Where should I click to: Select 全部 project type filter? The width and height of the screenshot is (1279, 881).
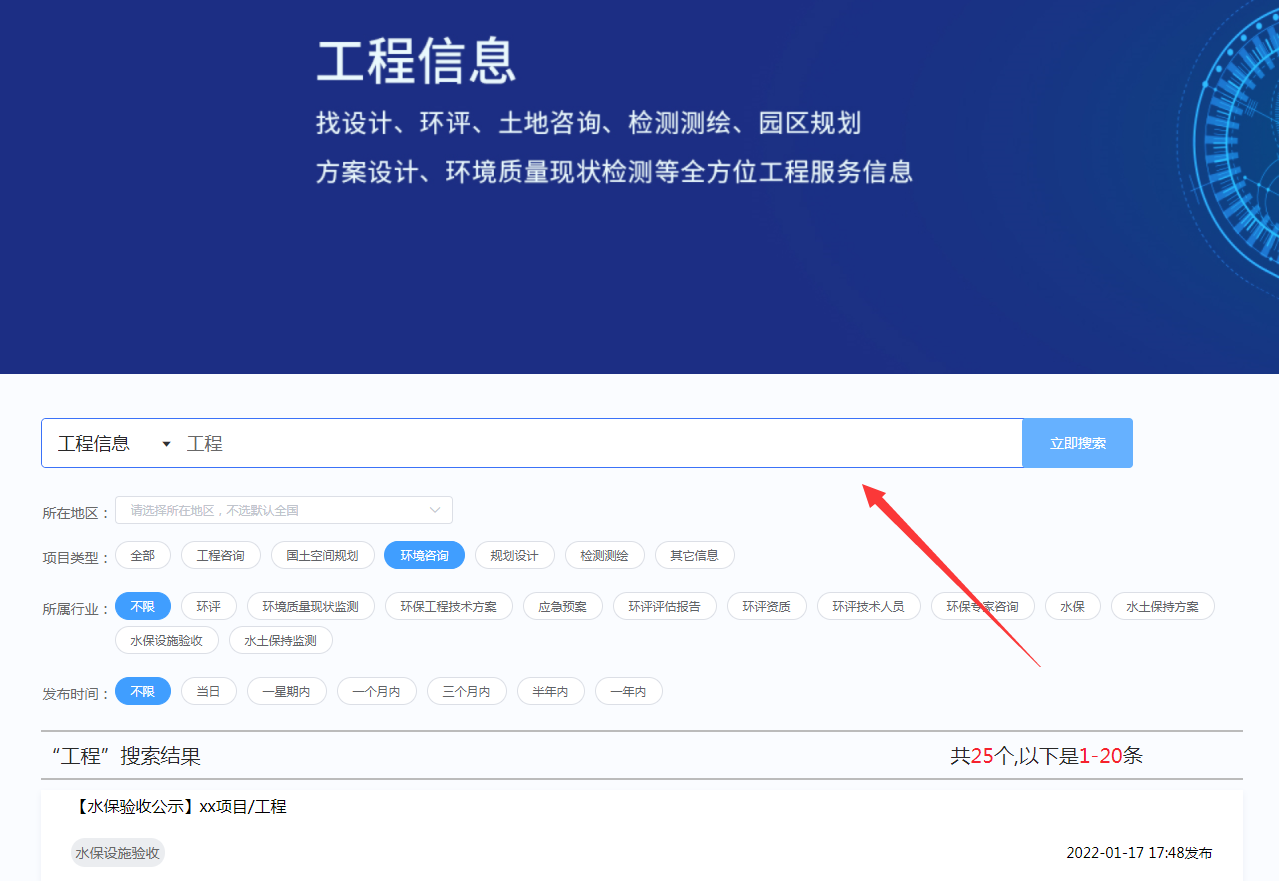143,555
